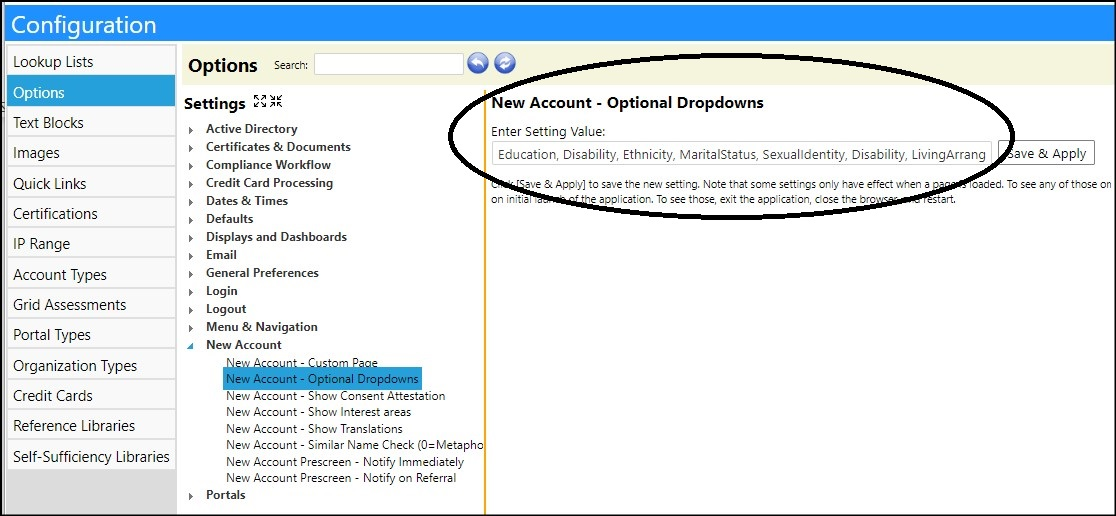Viewport: 1116px width, 516px height.
Task: Click the Save & Apply button
Action: coord(1046,153)
